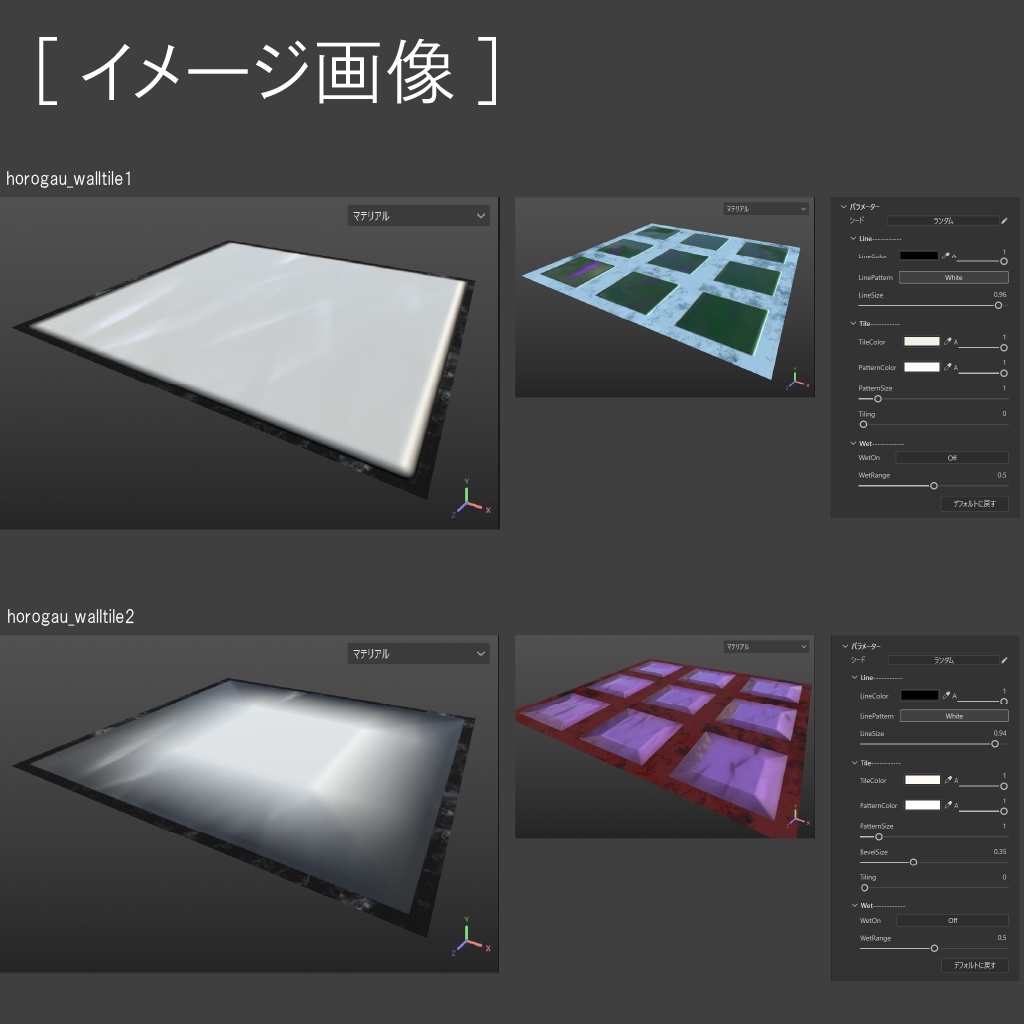1024x1024 pixels.
Task: Collapse the Line section in walltile1 parameters
Action: coord(852,237)
